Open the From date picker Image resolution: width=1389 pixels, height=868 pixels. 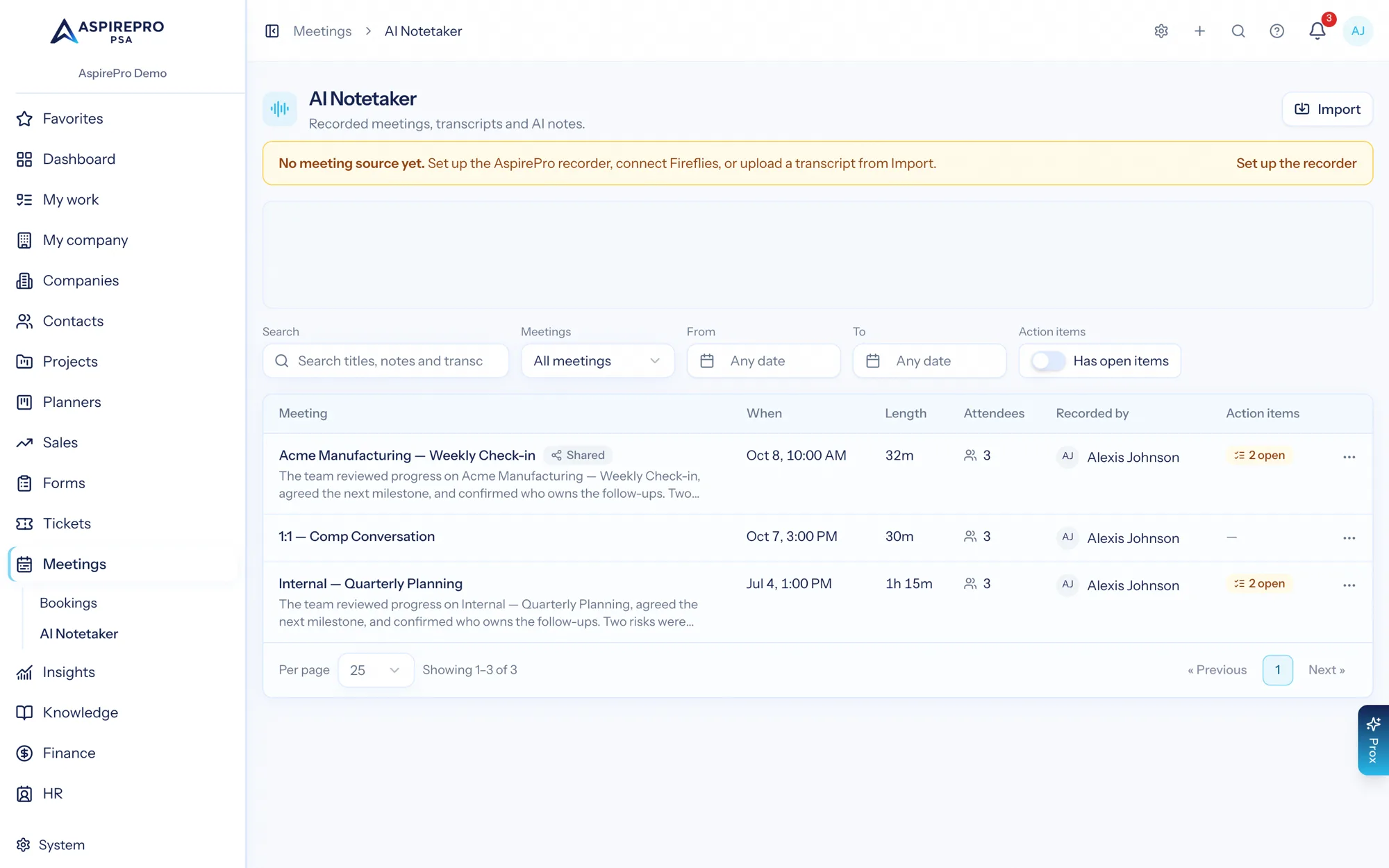[763, 361]
